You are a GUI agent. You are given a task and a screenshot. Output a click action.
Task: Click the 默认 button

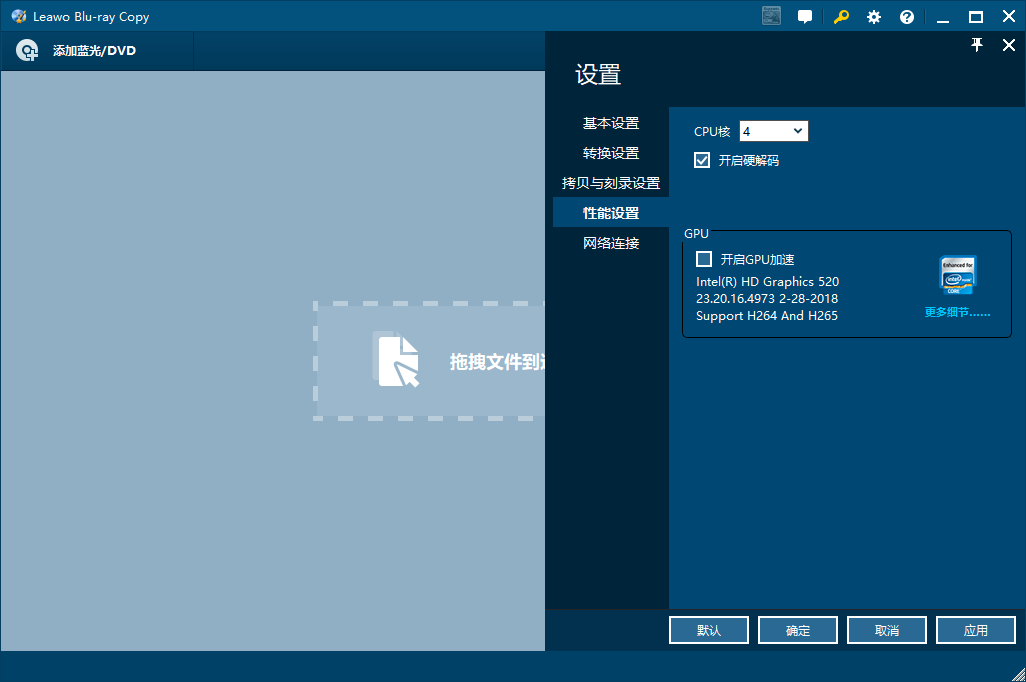(x=709, y=630)
